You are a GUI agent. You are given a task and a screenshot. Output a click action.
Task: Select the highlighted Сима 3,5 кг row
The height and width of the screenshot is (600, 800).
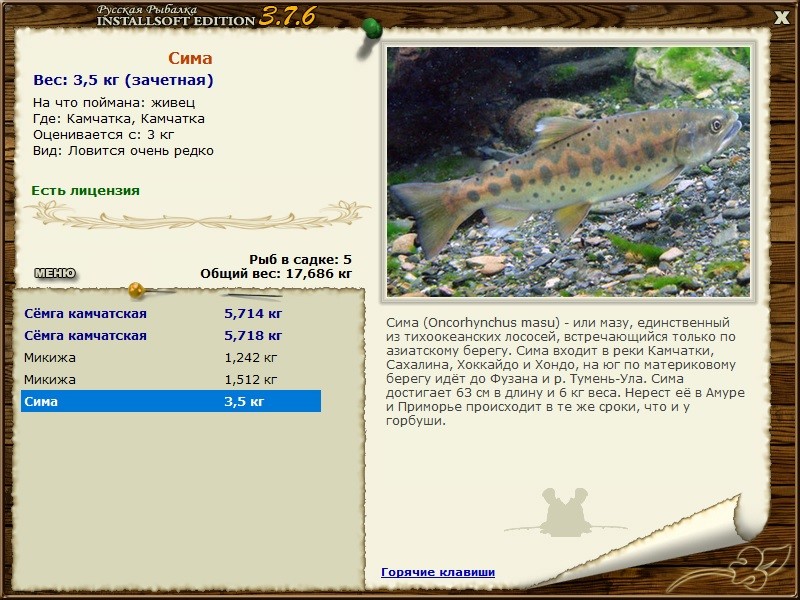click(171, 401)
